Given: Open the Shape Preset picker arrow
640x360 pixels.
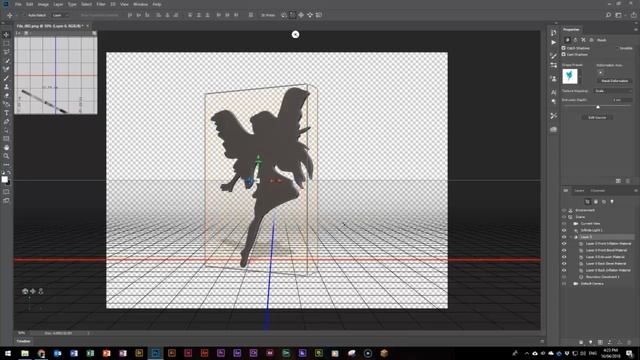Looking at the screenshot, I should coord(579,76).
